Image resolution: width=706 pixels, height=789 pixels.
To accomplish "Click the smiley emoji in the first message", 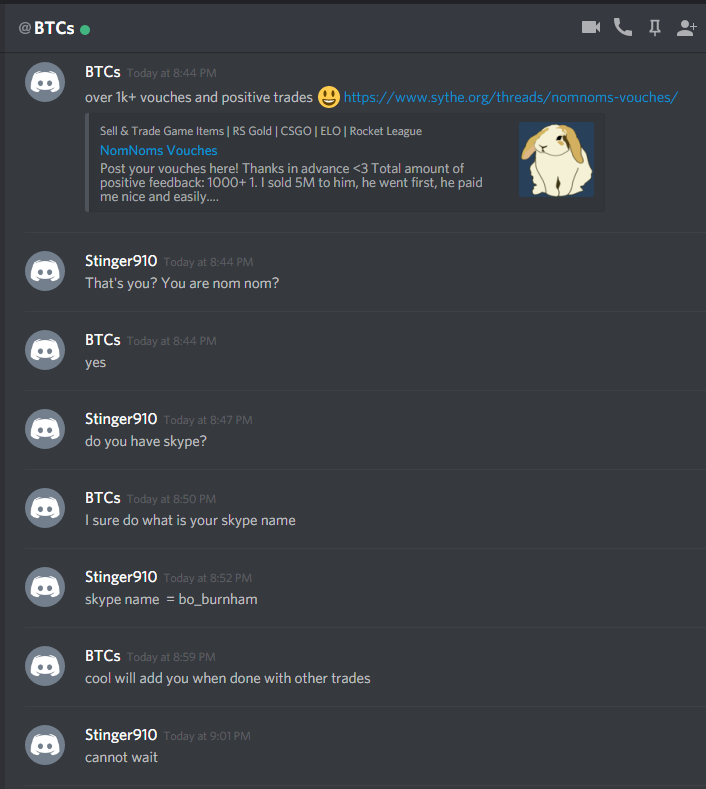I will [329, 97].
